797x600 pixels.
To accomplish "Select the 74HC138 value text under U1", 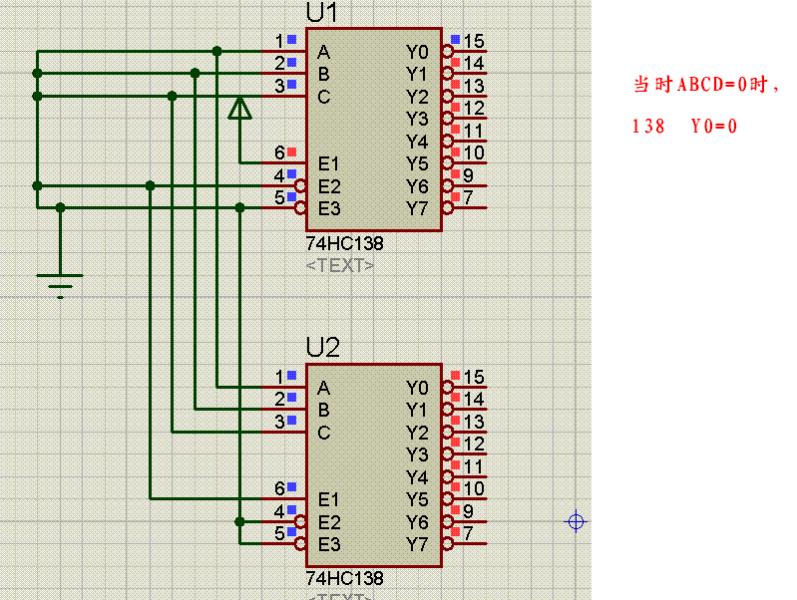I will pyautogui.click(x=344, y=244).
